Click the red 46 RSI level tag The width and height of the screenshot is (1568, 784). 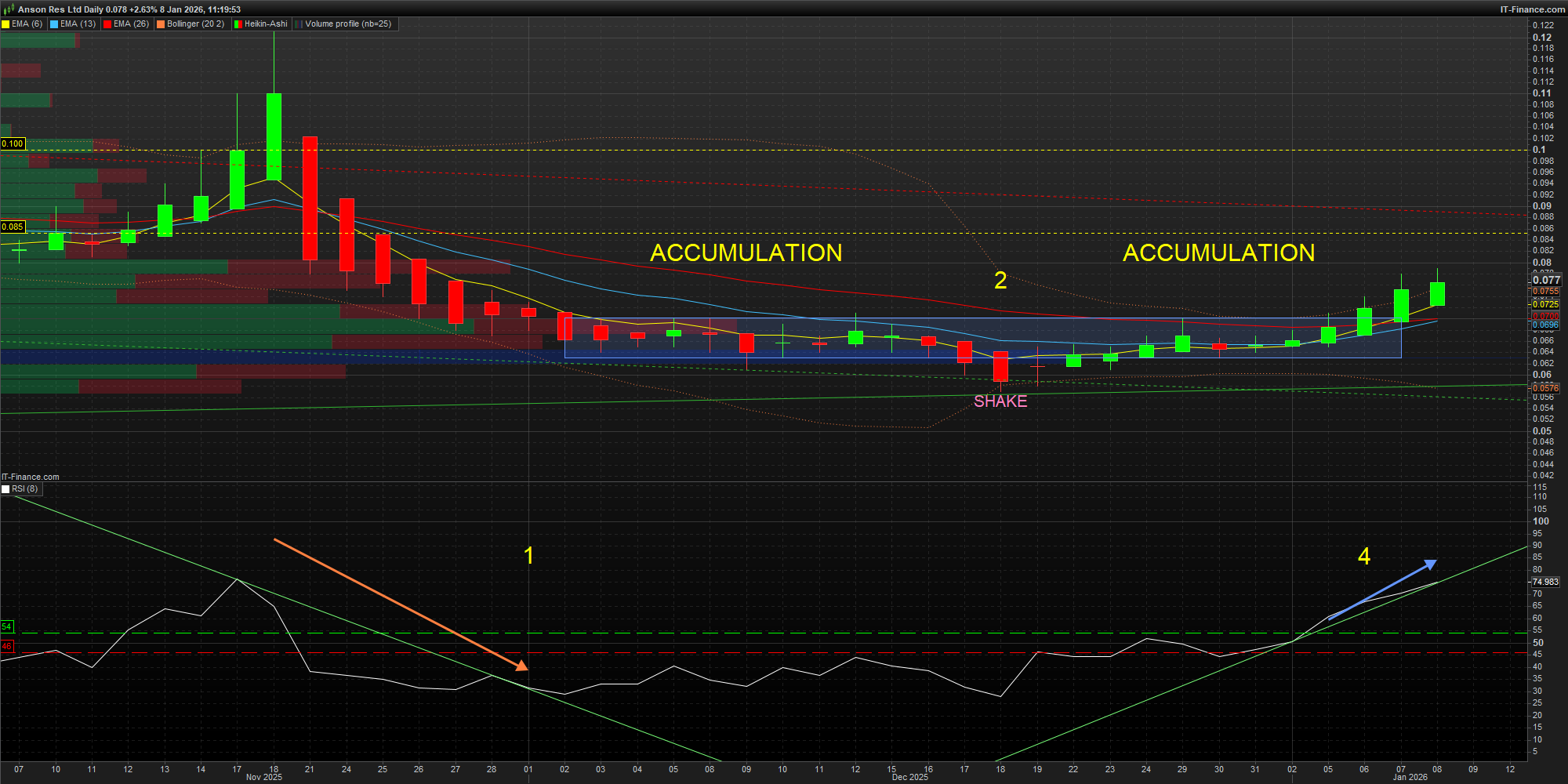coord(7,647)
